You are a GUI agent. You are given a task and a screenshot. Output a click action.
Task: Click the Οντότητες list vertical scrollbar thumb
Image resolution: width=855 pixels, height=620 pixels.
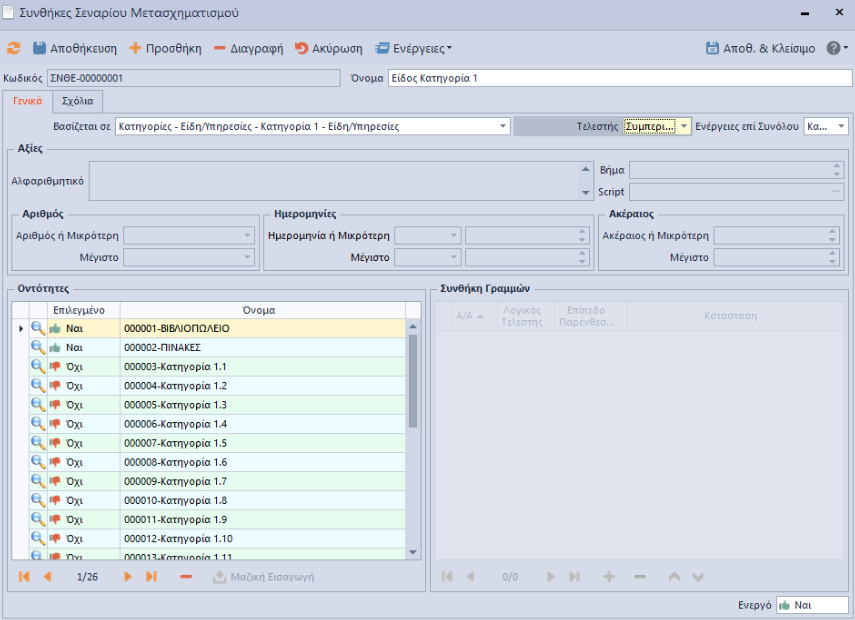tap(413, 381)
